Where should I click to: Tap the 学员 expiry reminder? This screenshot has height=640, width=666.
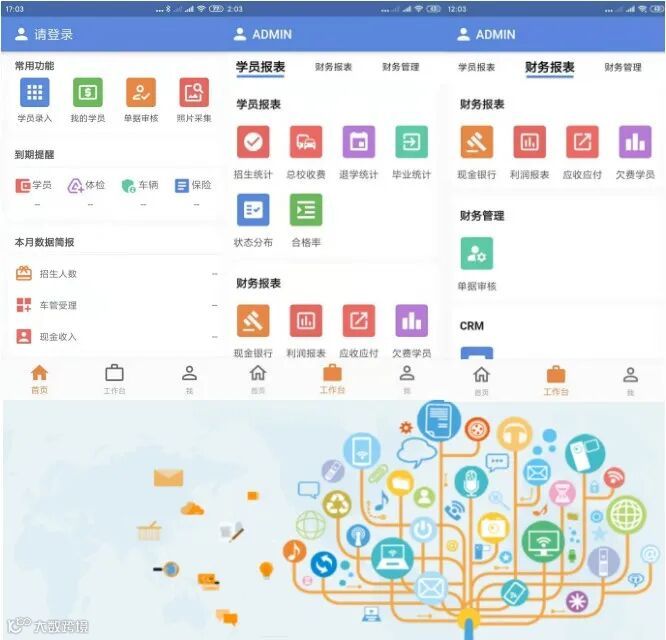(x=34, y=186)
